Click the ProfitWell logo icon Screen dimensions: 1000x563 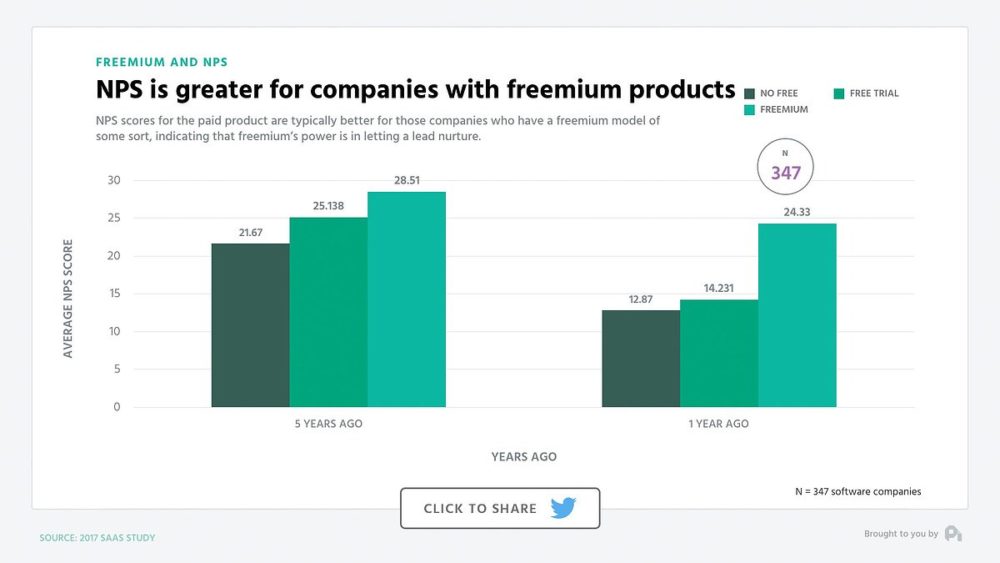tap(953, 534)
